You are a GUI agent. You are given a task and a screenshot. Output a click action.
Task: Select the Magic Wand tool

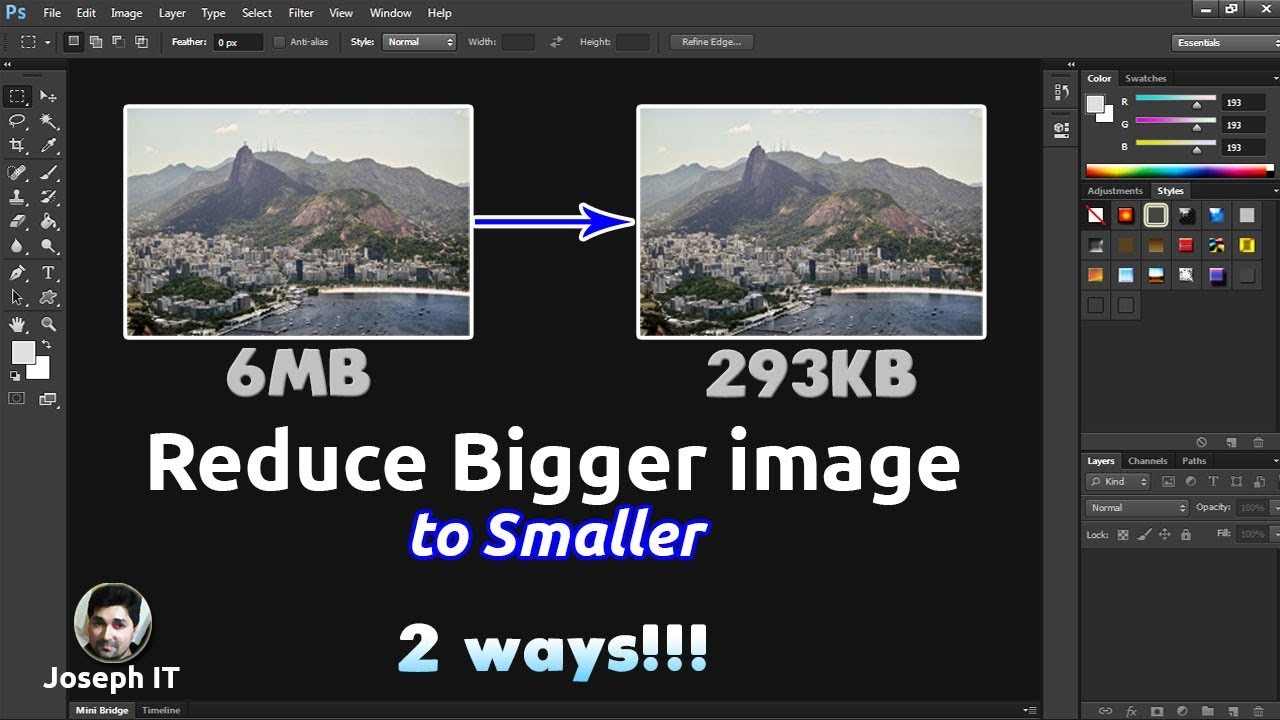point(48,121)
